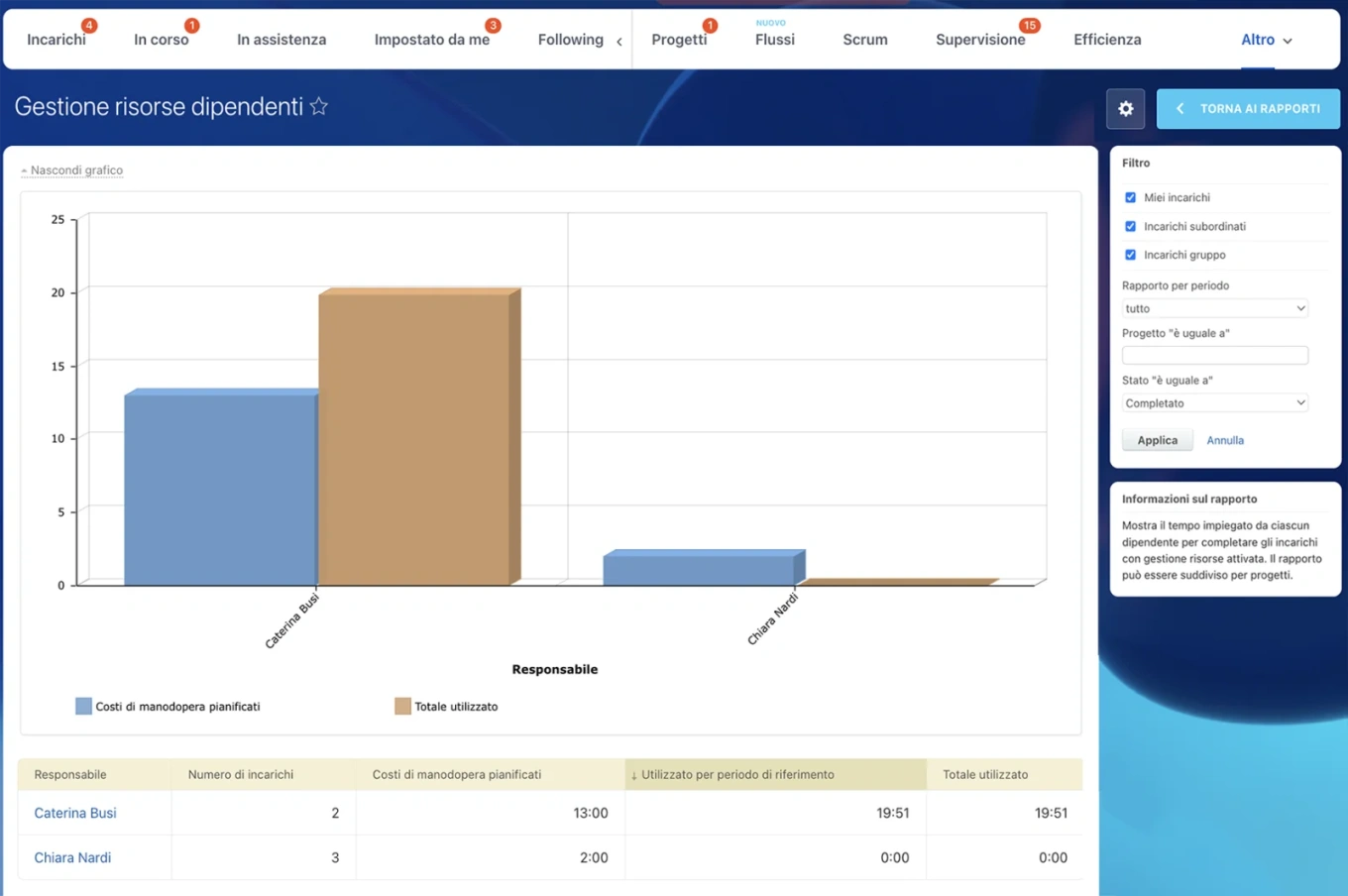Open the Efficienza tab

pyautogui.click(x=1107, y=40)
